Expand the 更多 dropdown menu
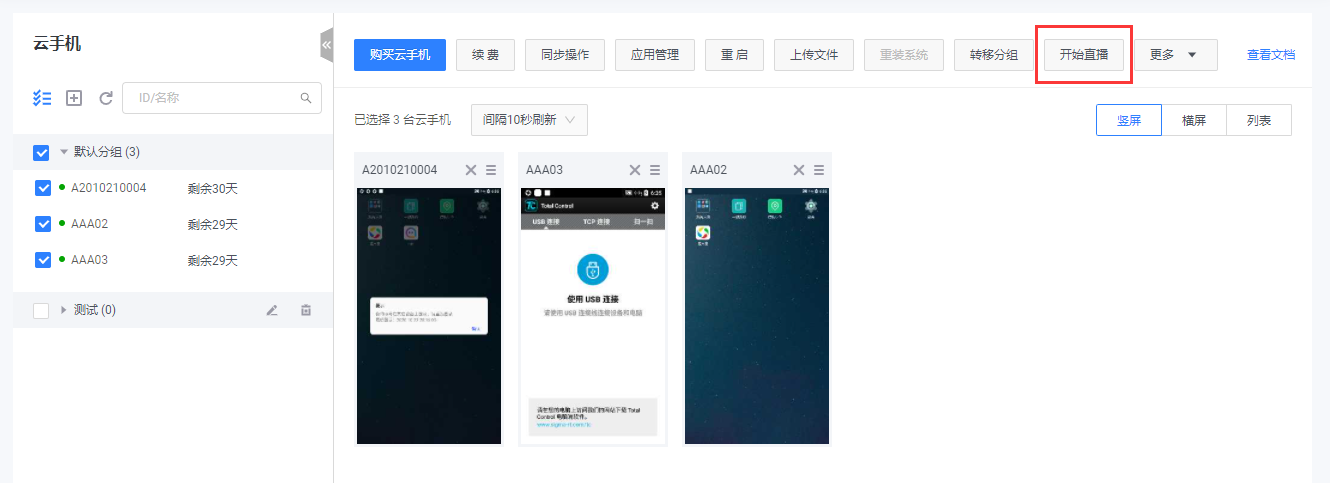Viewport: 1330px width, 483px height. (x=1174, y=55)
